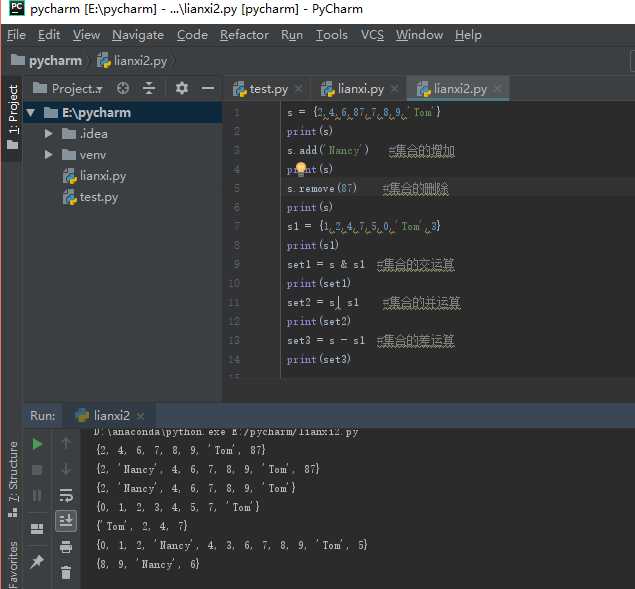Open the Help menu
This screenshot has height=589, width=635.
[468, 35]
